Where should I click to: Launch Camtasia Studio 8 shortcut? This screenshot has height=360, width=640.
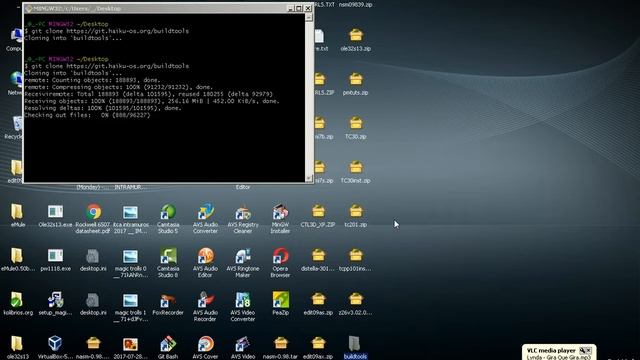tap(168, 262)
